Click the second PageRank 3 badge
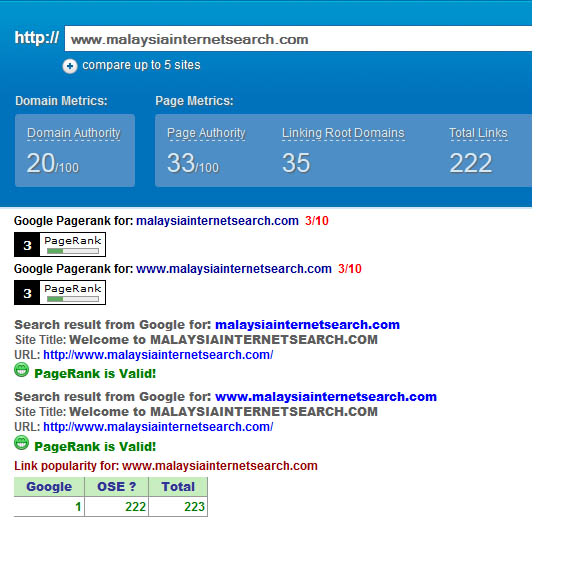The width and height of the screenshot is (583, 566). click(60, 293)
